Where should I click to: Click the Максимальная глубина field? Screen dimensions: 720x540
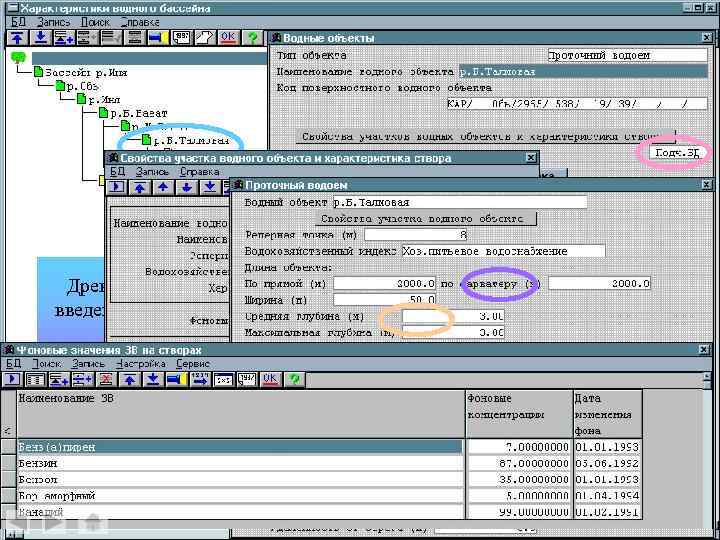click(453, 332)
